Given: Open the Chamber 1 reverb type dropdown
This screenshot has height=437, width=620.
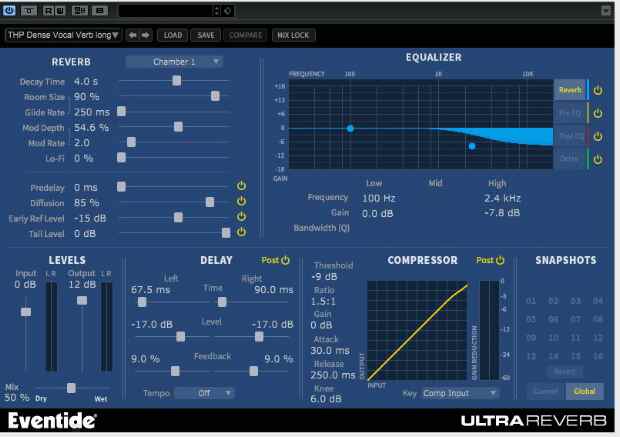Looking at the screenshot, I should point(174,61).
